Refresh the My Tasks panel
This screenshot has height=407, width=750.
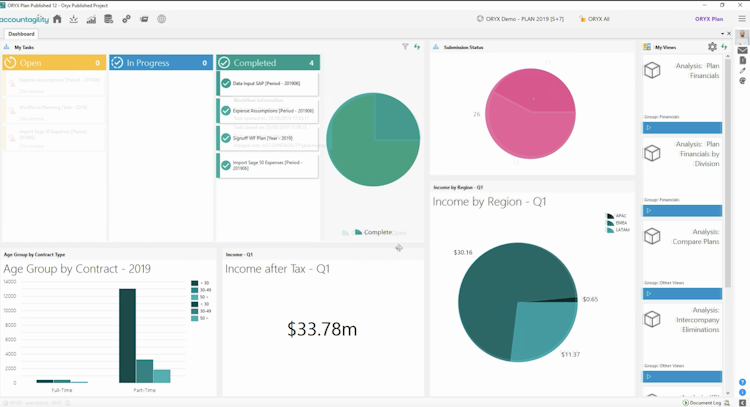(417, 47)
